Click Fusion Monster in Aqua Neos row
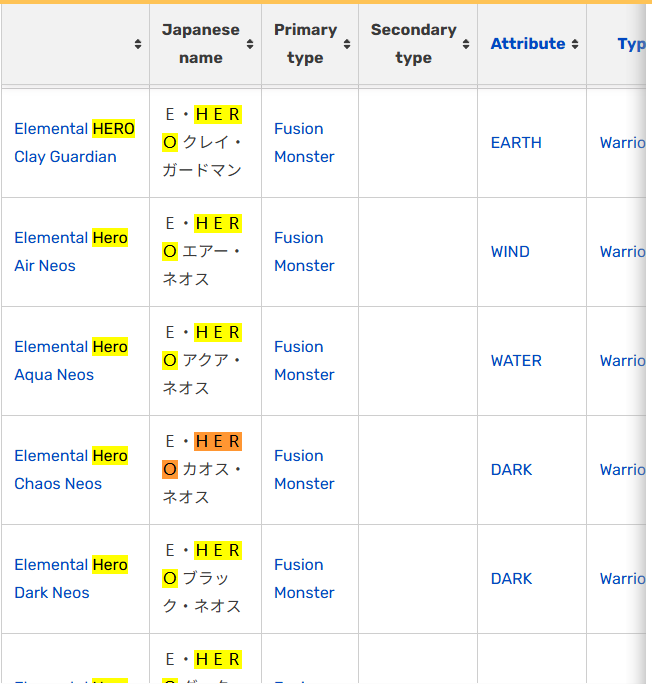 coord(304,361)
